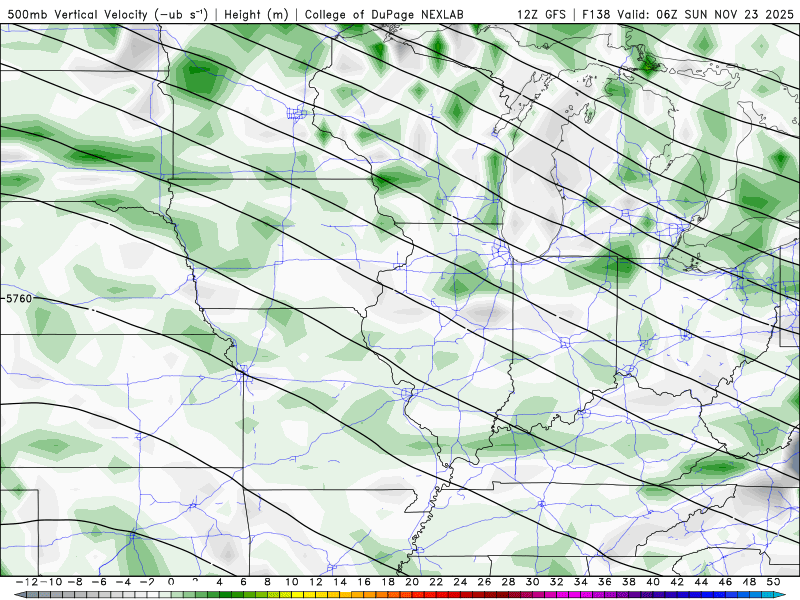Viewport: 800px width, 600px height.
Task: Click the "500mb Vertical Velocity" title text
Action: (78, 14)
